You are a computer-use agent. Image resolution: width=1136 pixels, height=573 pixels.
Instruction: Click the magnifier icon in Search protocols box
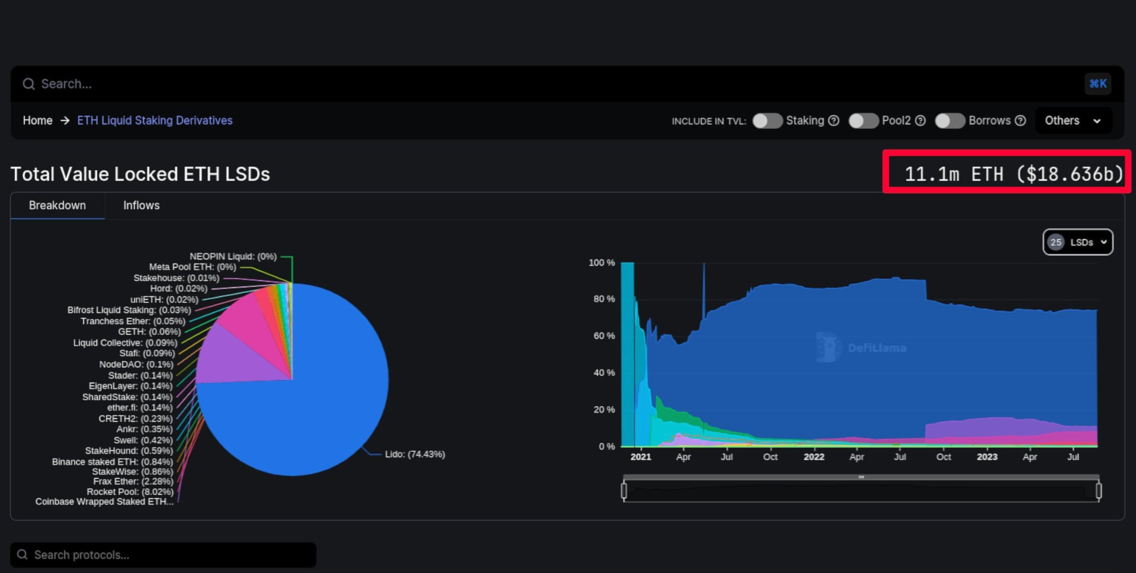pyautogui.click(x=22, y=555)
